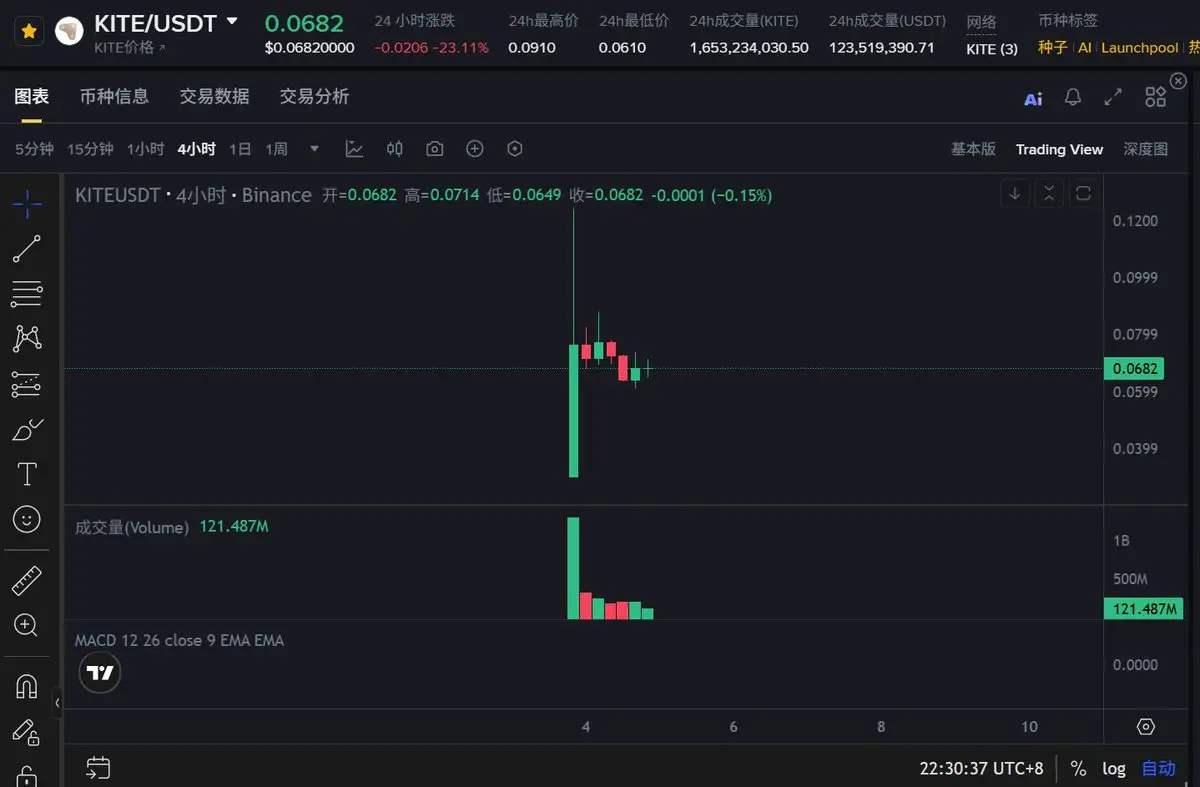
Task: Click the plus circle compare icon
Action: coord(475,149)
